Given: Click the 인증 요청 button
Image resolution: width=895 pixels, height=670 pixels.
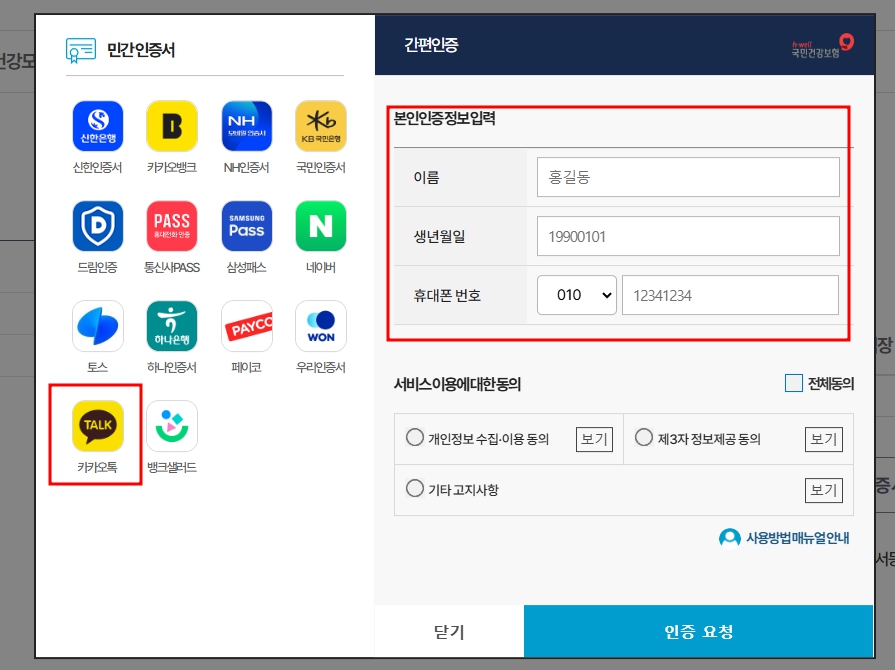Looking at the screenshot, I should pos(699,631).
